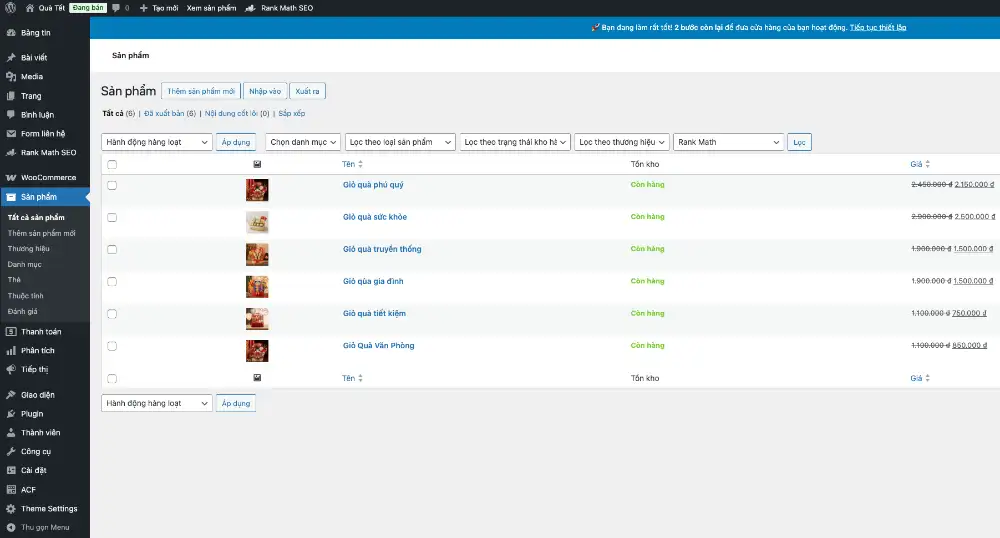
Task: Open the Media library icon
Action: click(11, 76)
